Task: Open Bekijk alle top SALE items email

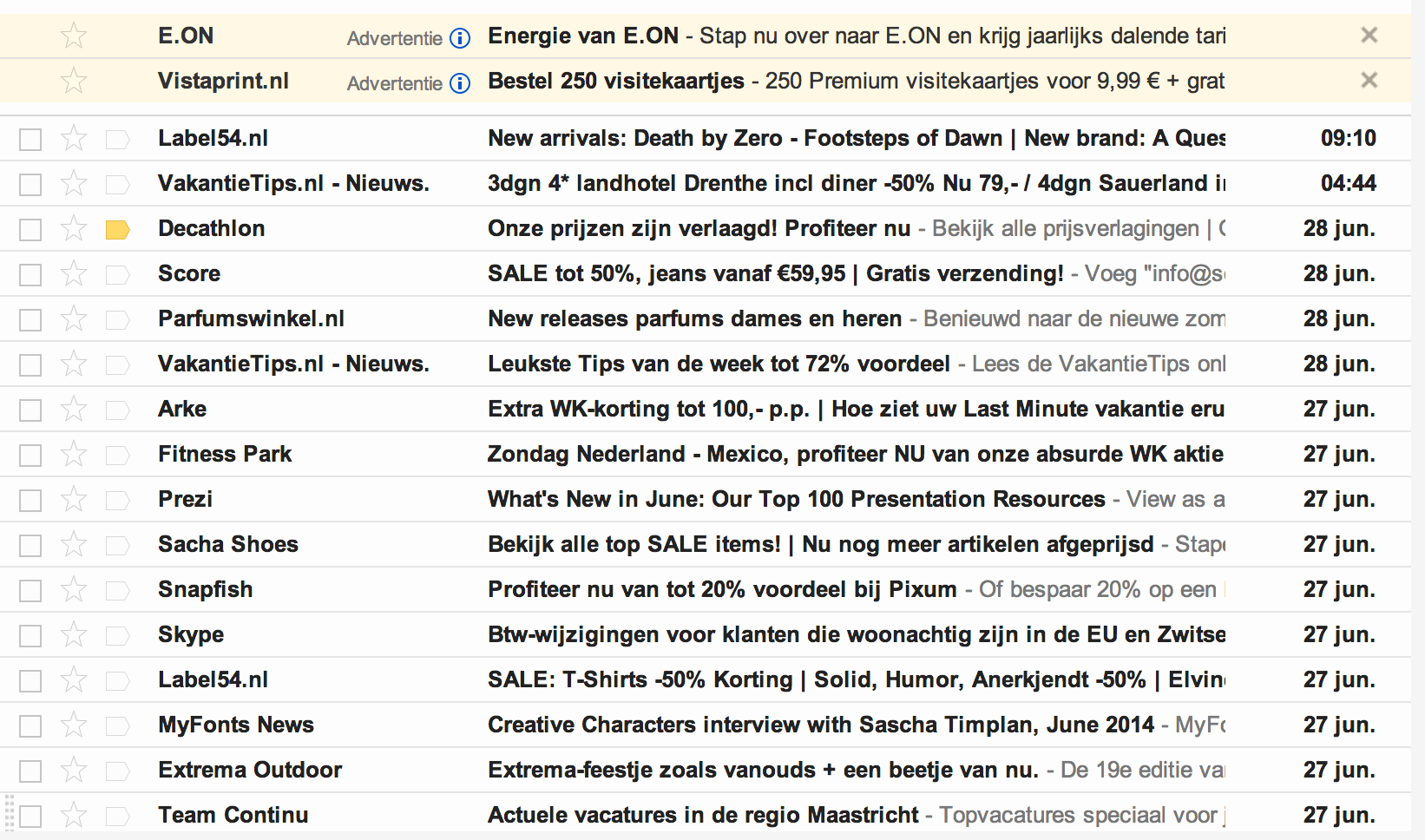Action: pos(857,544)
